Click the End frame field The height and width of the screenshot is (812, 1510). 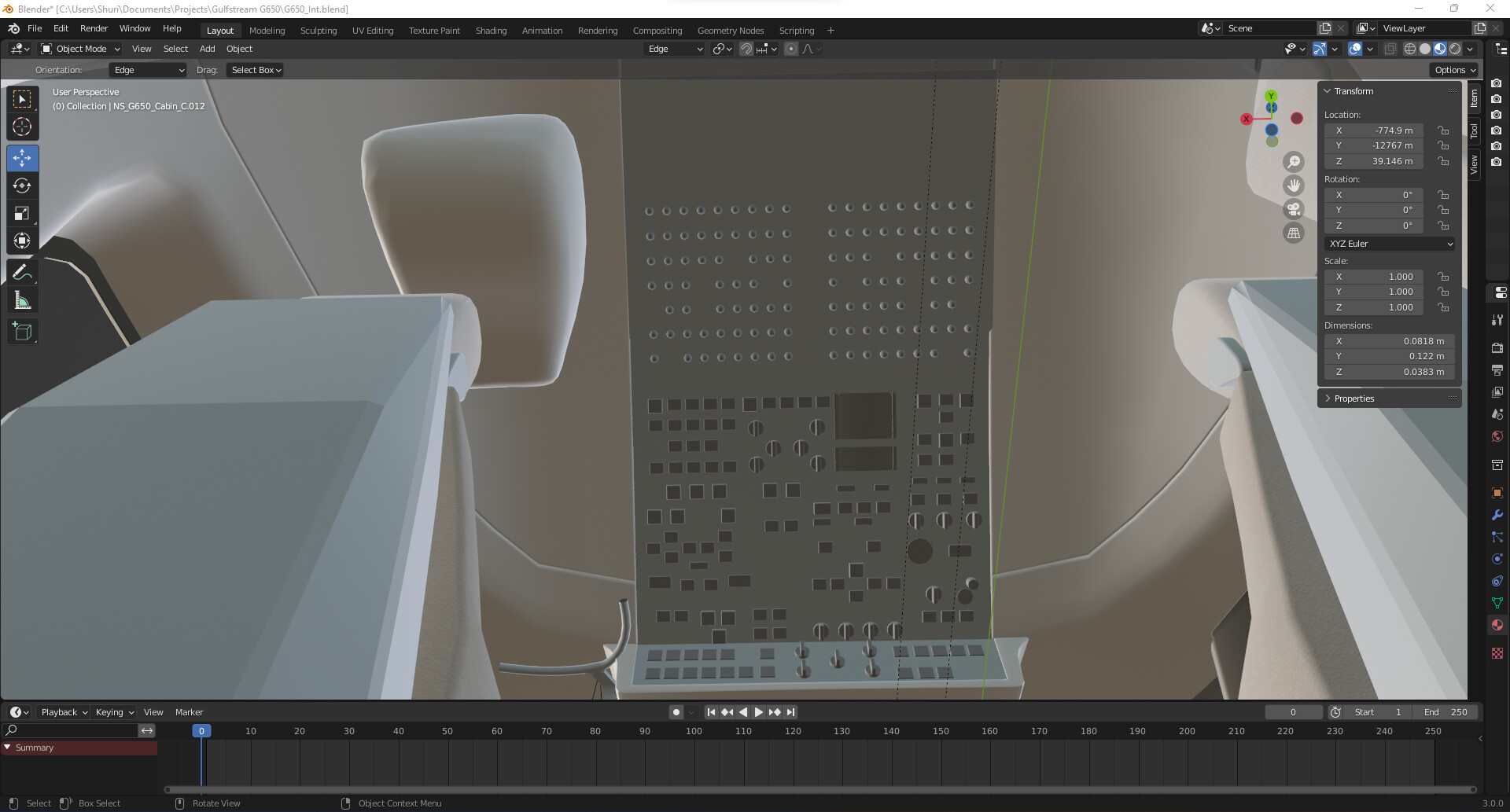1446,712
